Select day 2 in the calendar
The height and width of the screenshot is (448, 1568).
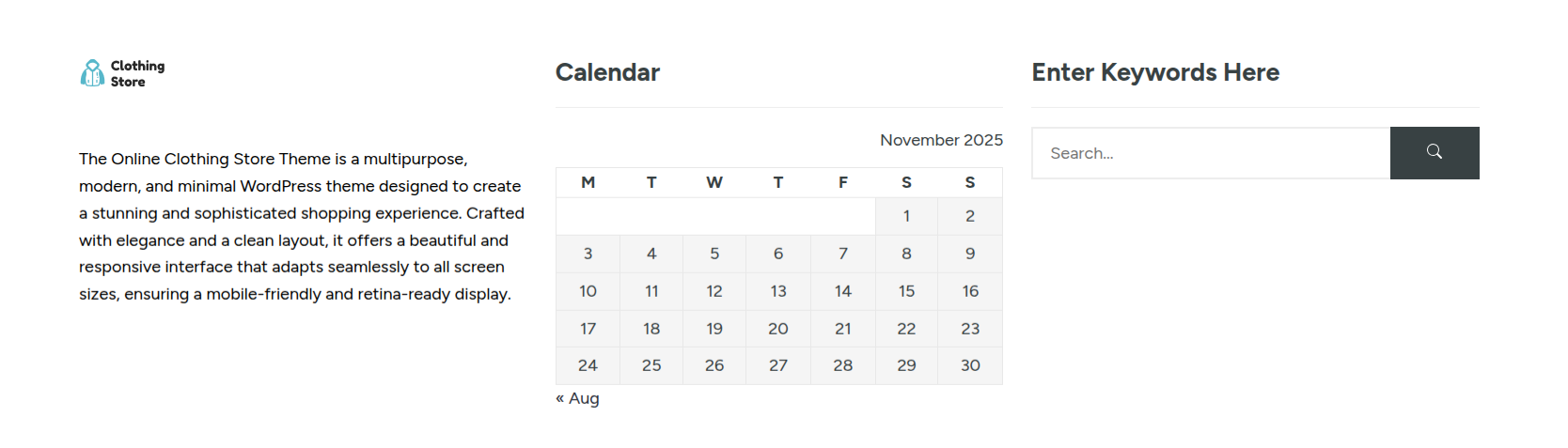(x=970, y=216)
